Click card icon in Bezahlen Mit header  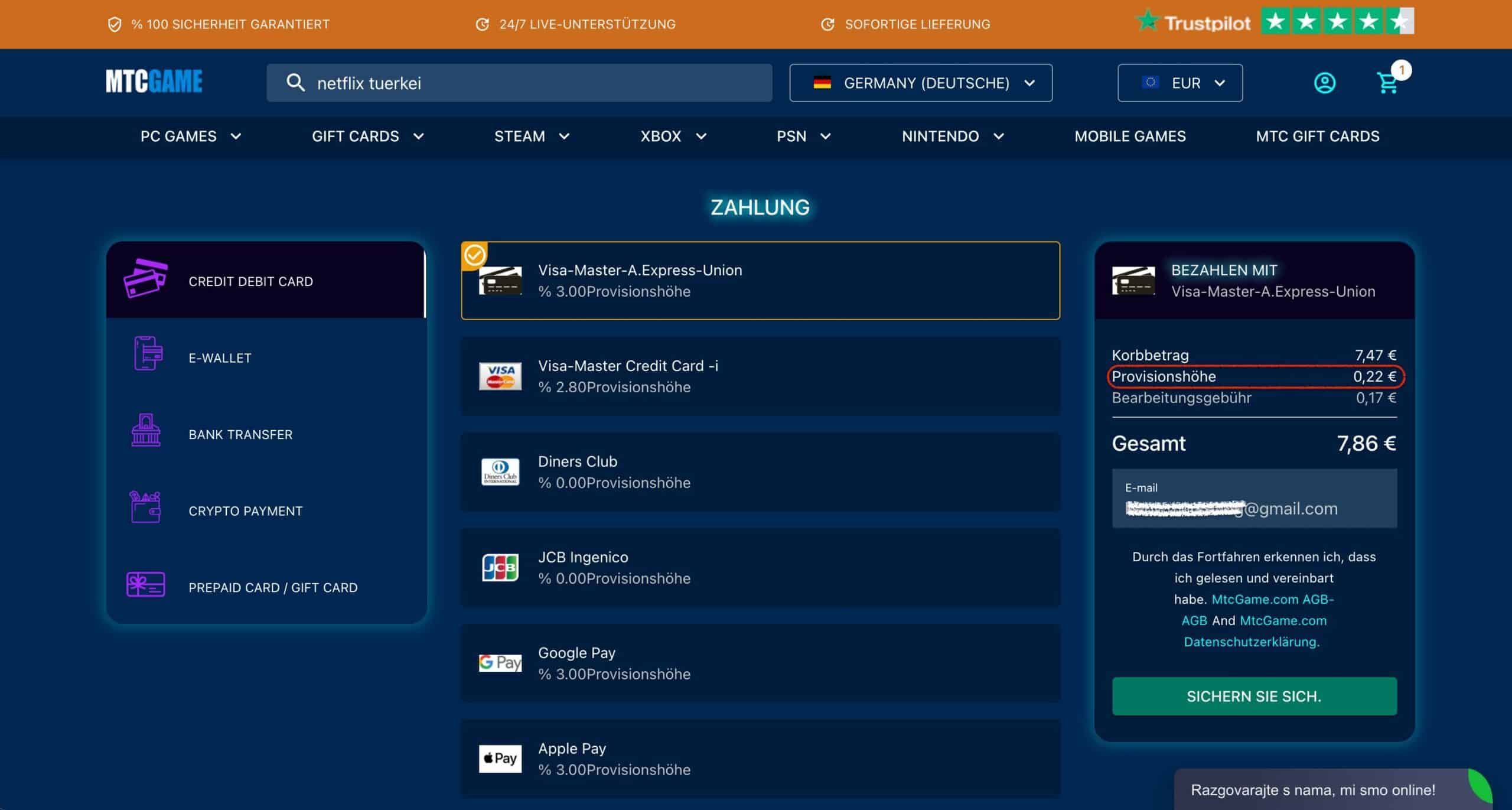(1133, 280)
